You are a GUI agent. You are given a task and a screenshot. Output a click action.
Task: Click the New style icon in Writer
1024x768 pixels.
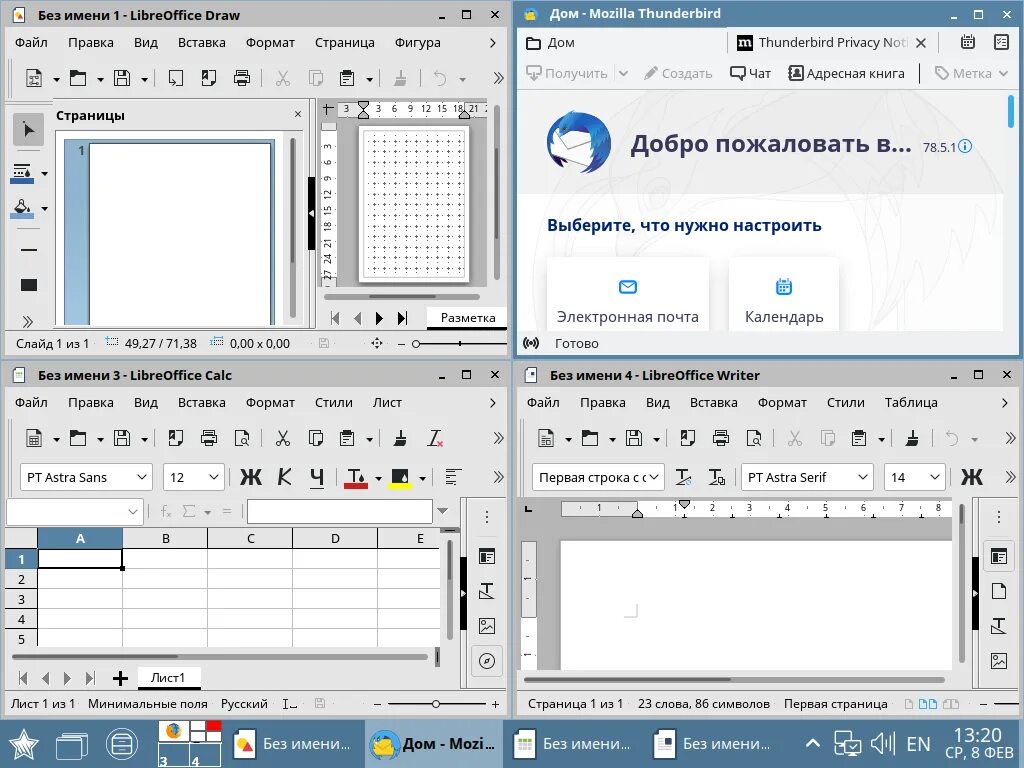[717, 477]
